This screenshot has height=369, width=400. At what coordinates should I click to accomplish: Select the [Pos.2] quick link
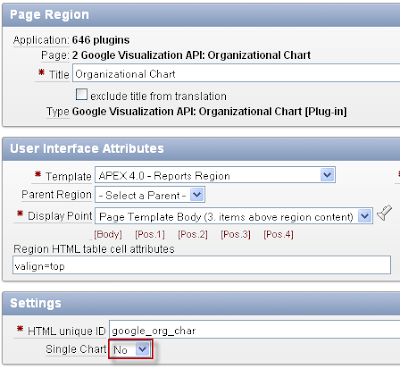tap(193, 234)
